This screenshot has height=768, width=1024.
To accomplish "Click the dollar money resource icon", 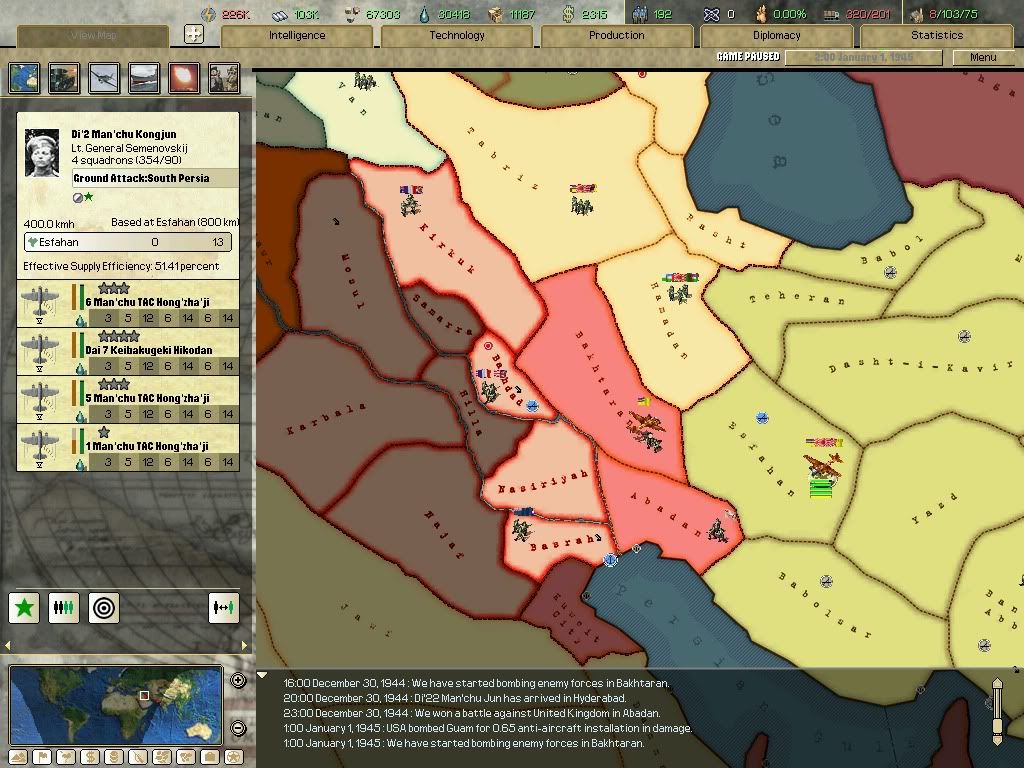I will pyautogui.click(x=569, y=14).
